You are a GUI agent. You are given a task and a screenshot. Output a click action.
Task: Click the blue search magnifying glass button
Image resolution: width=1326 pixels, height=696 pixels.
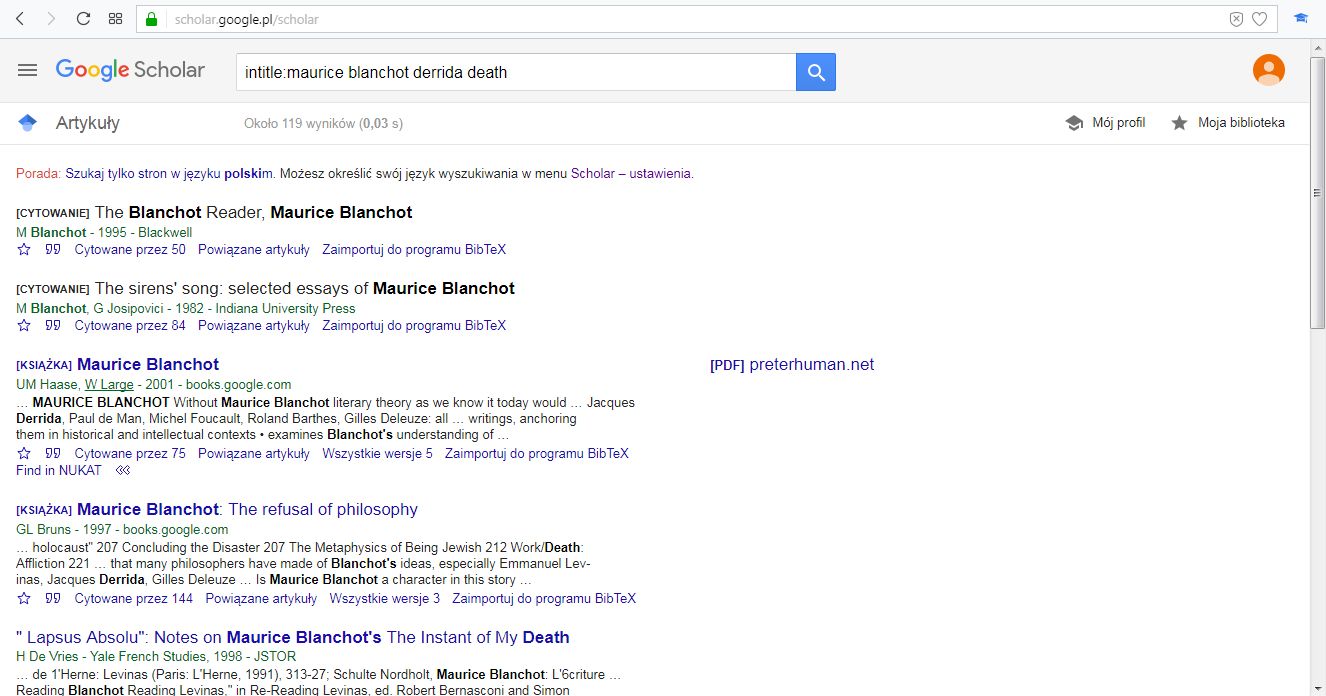coord(815,71)
